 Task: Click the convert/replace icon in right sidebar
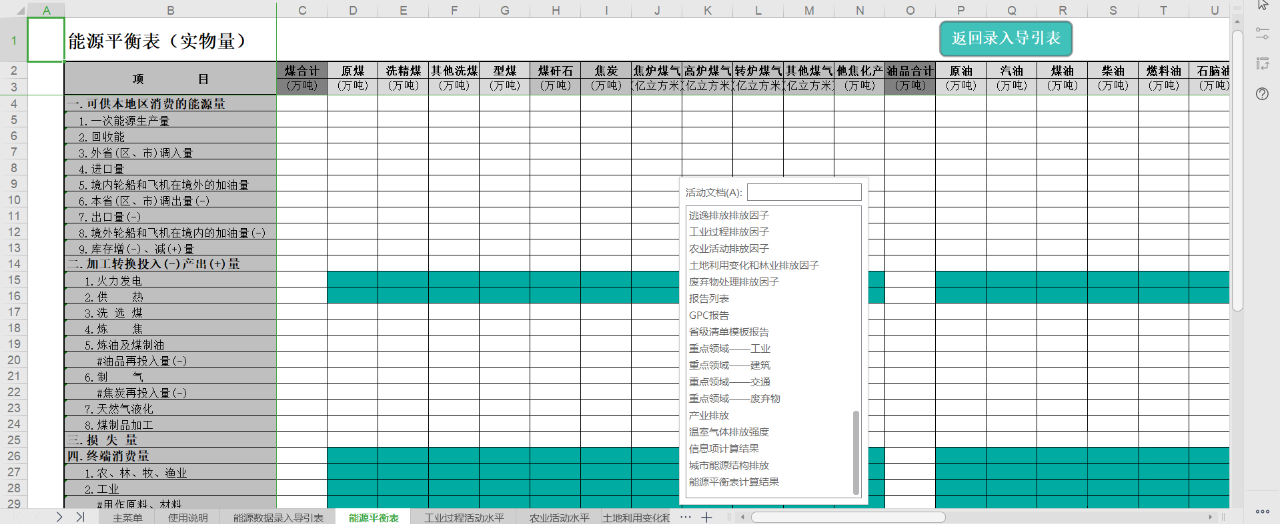1262,63
